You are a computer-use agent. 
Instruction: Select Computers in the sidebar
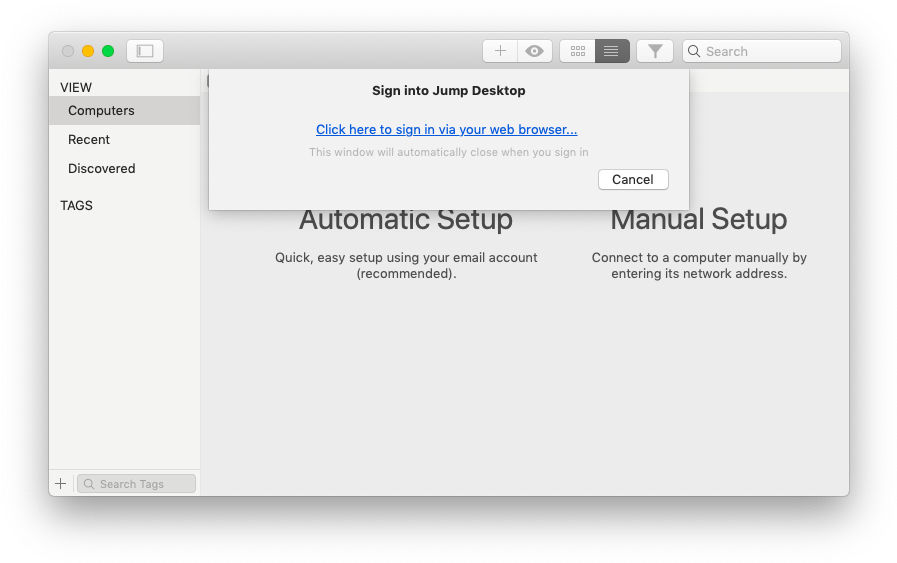101,111
